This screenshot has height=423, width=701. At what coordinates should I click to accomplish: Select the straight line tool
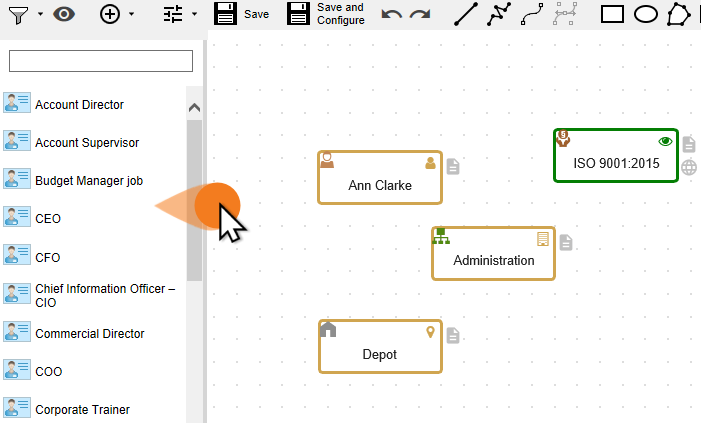coord(466,14)
